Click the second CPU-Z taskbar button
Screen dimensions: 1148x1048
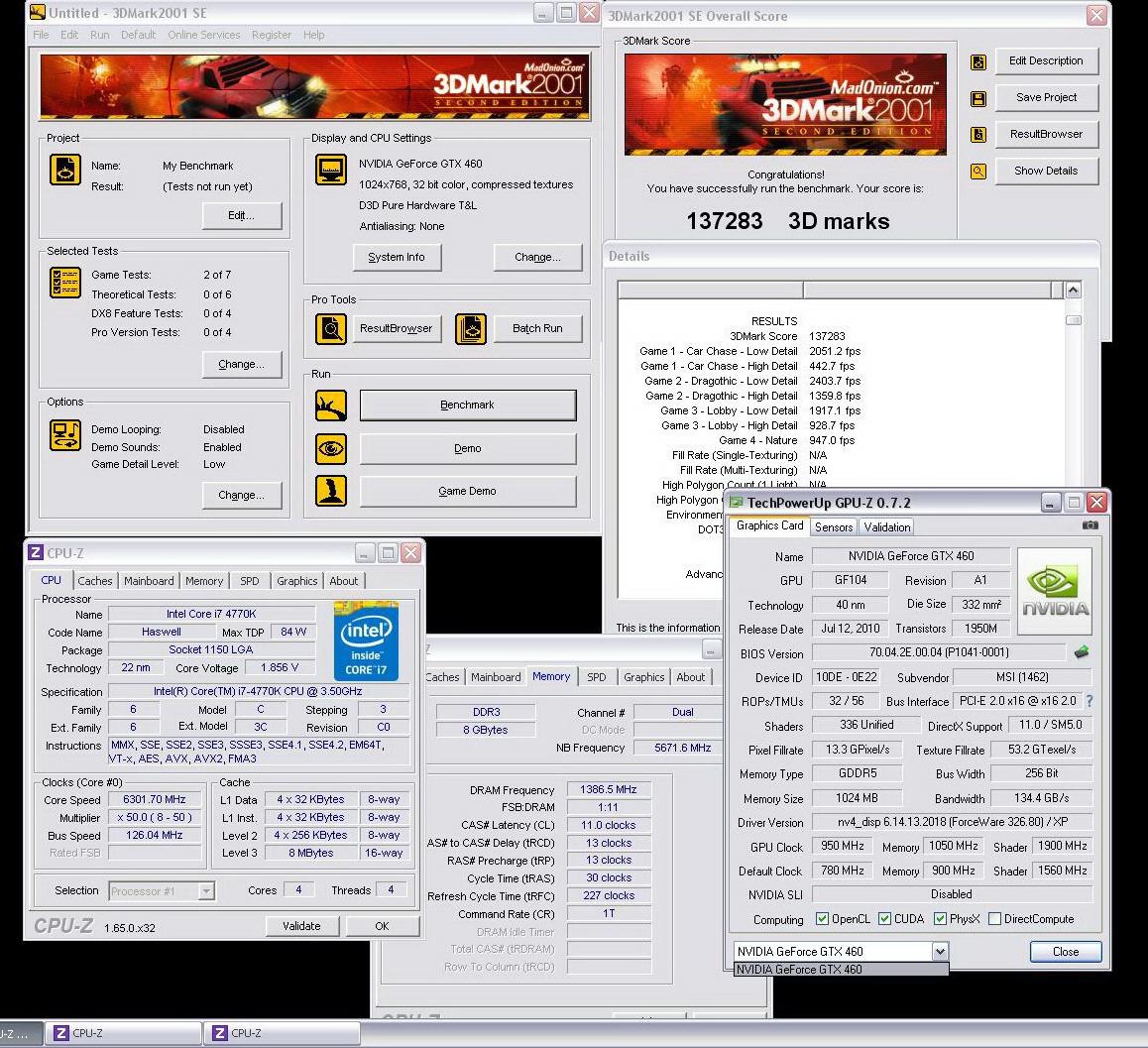[x=282, y=1033]
